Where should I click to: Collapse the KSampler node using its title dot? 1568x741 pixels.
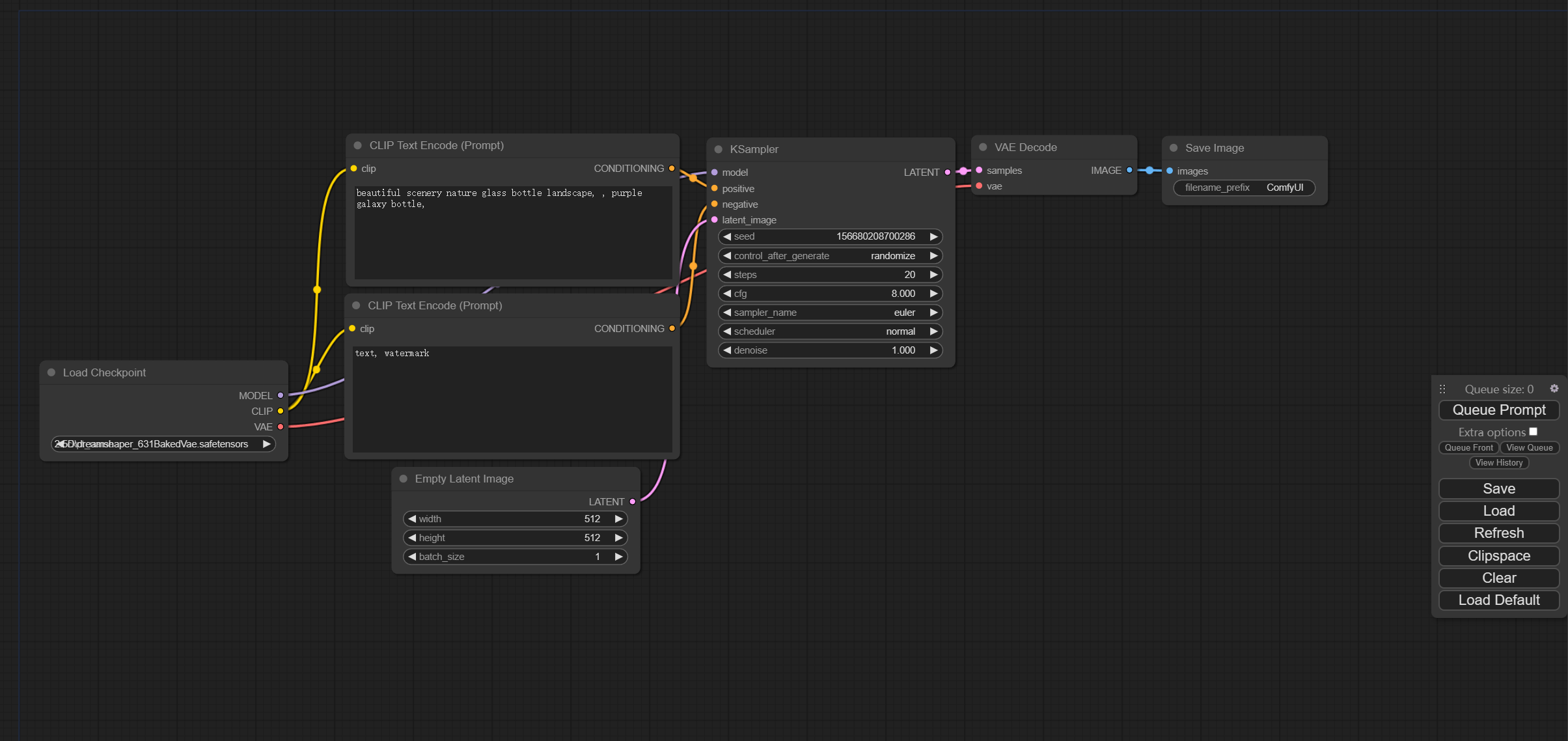[x=719, y=149]
